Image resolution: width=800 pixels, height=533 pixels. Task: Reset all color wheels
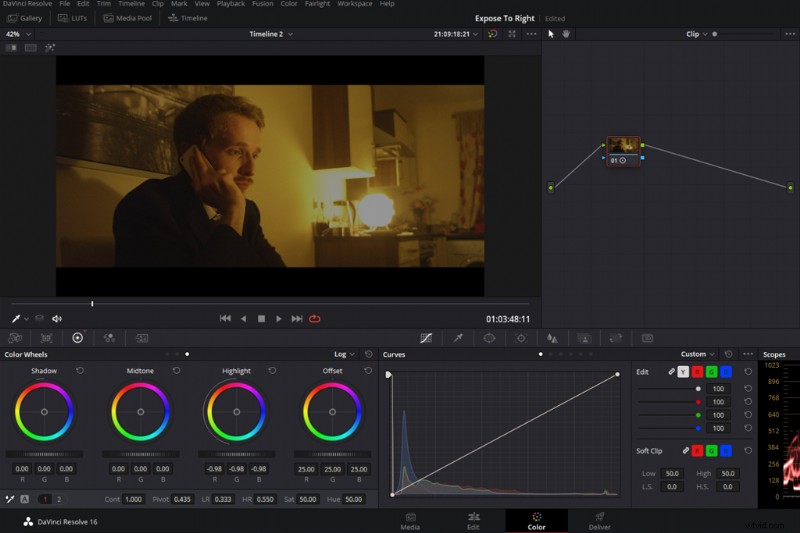click(x=368, y=354)
